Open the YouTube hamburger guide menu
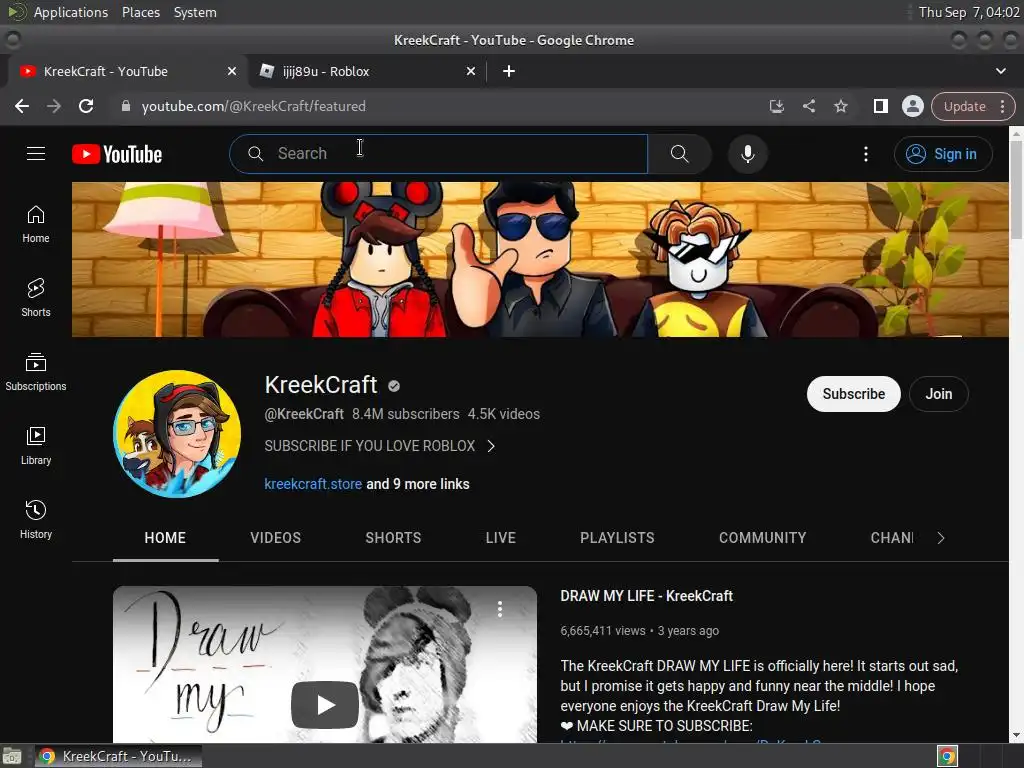1024x768 pixels. 36,153
